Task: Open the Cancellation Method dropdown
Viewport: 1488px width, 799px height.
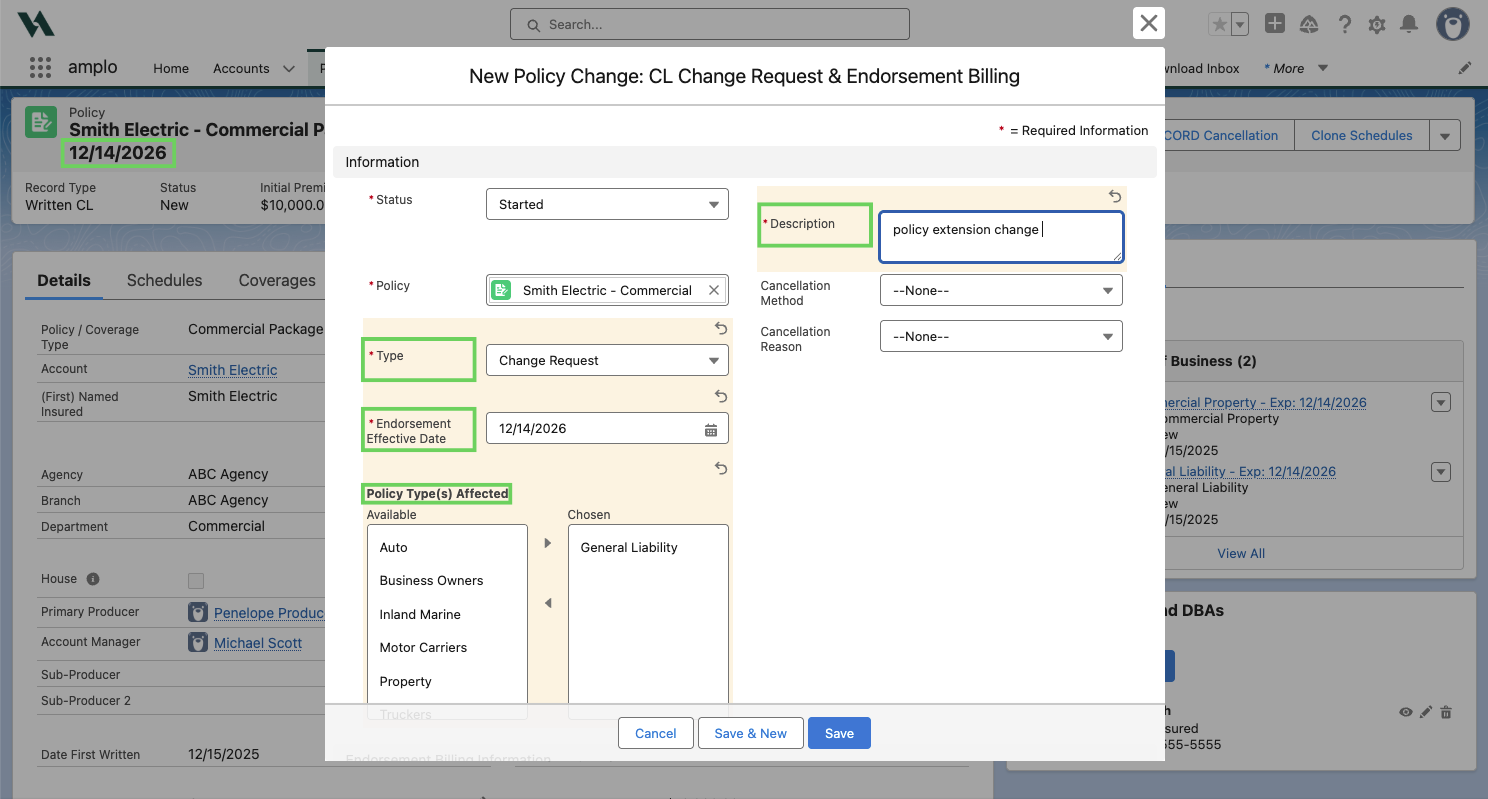Action: [x=1001, y=290]
